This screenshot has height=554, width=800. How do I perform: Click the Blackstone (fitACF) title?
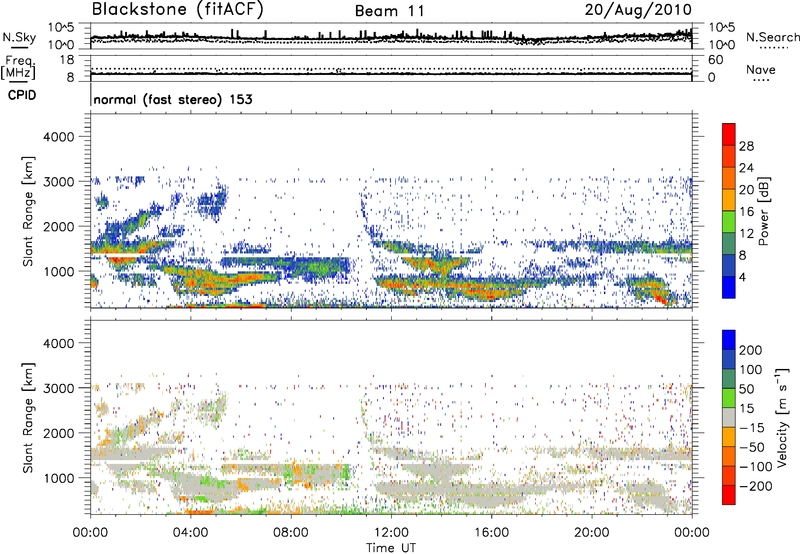pos(178,10)
